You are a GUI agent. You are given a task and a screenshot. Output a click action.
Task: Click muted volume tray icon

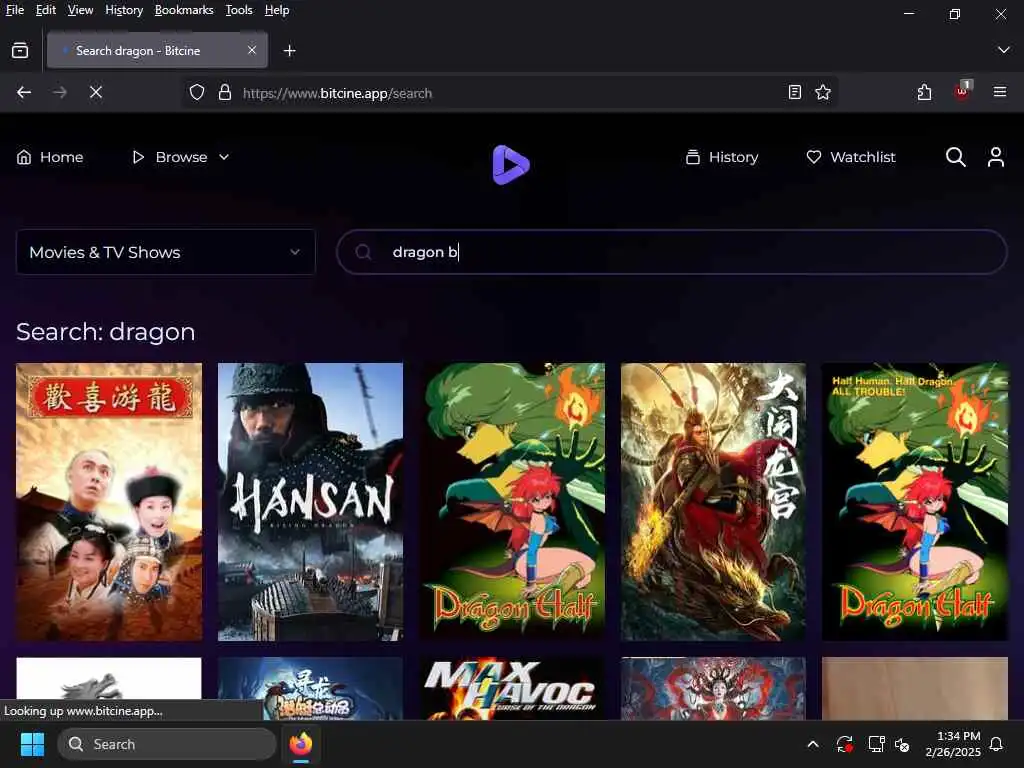pos(902,744)
